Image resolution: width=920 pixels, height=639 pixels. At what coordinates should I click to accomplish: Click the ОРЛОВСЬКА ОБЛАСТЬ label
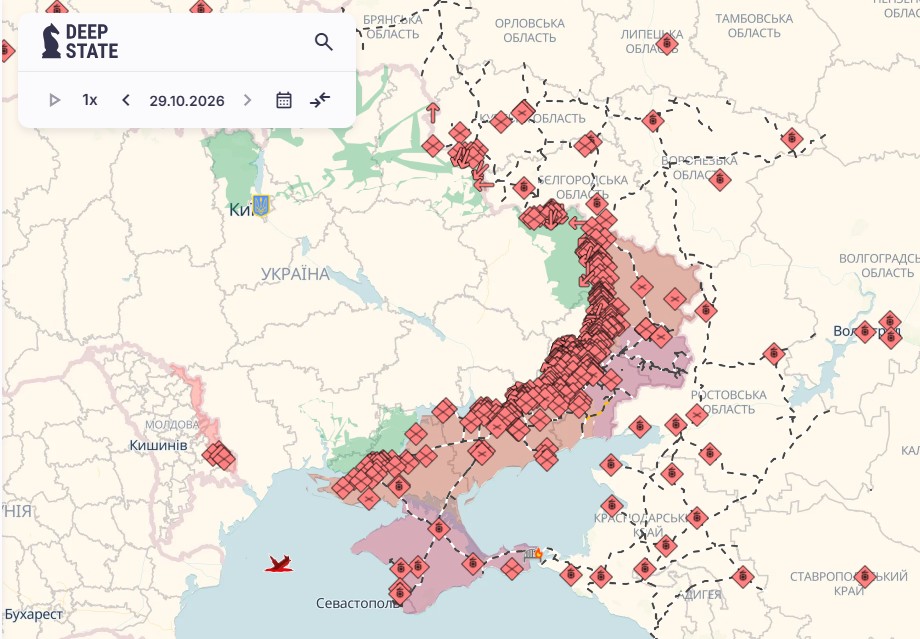coord(530,31)
